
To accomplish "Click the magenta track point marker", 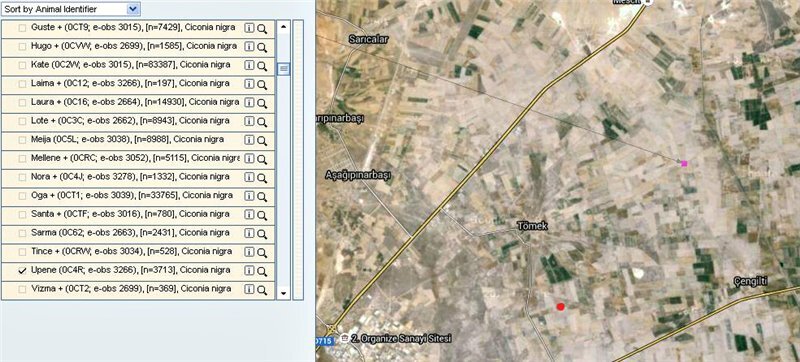I will tap(684, 164).
